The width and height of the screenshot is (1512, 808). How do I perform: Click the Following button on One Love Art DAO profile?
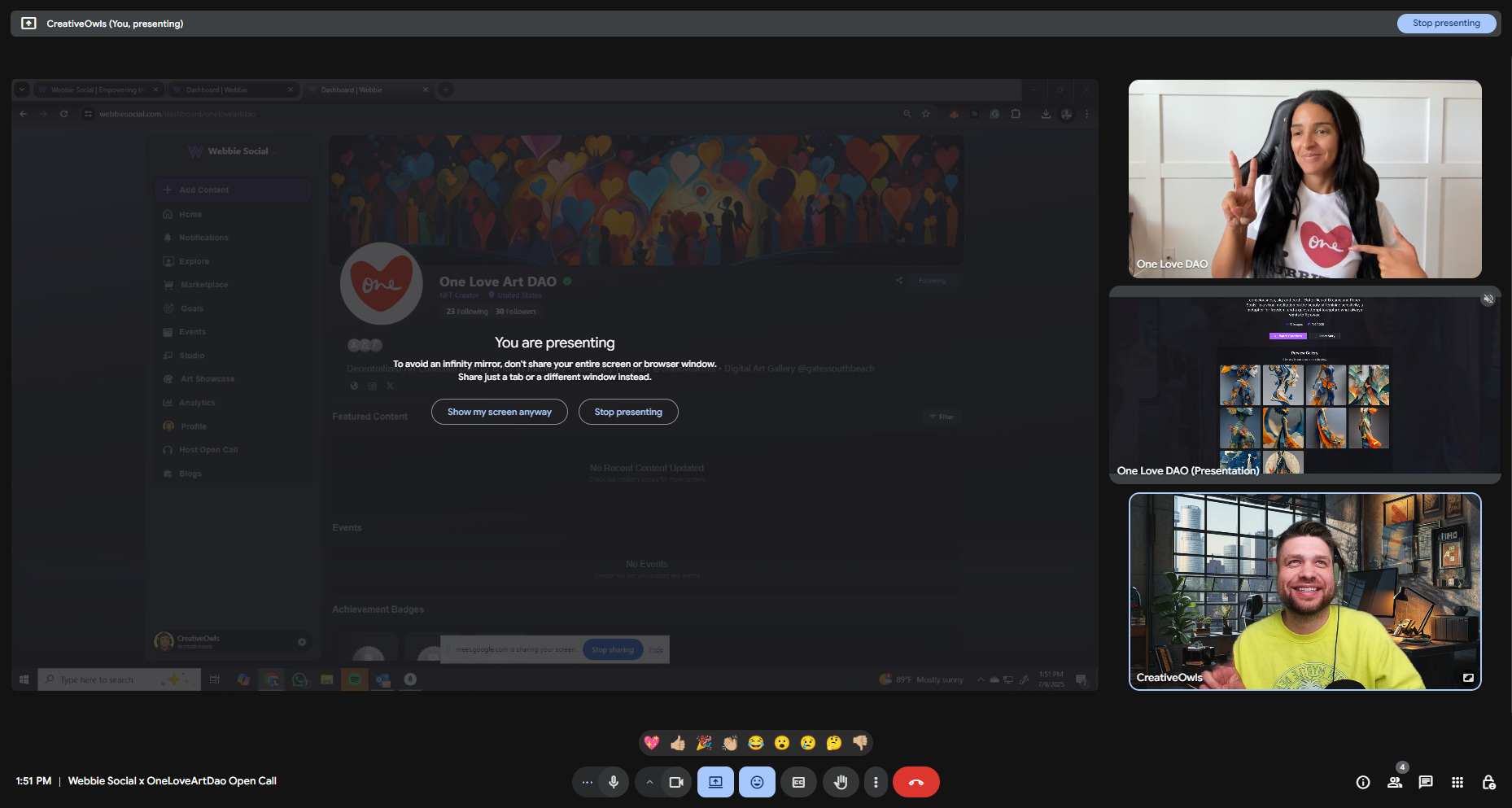tap(932, 281)
